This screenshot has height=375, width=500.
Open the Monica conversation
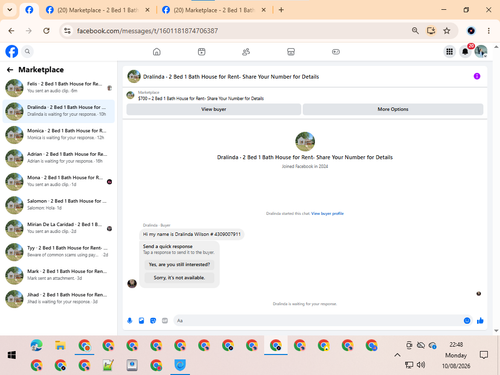[59, 134]
